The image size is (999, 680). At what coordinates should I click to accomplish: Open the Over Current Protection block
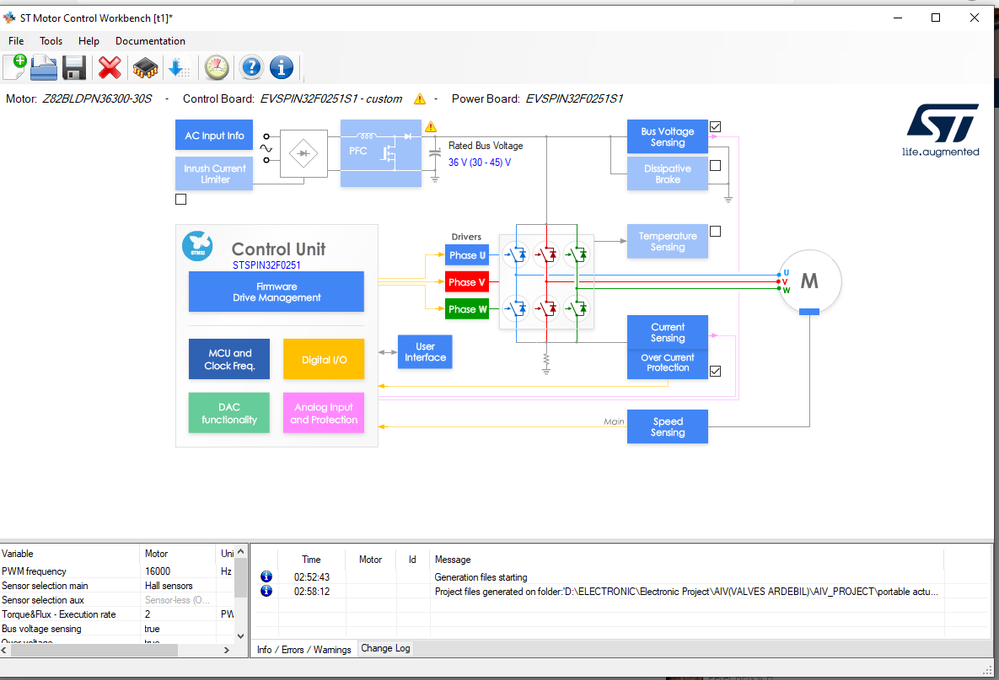pyautogui.click(x=667, y=363)
